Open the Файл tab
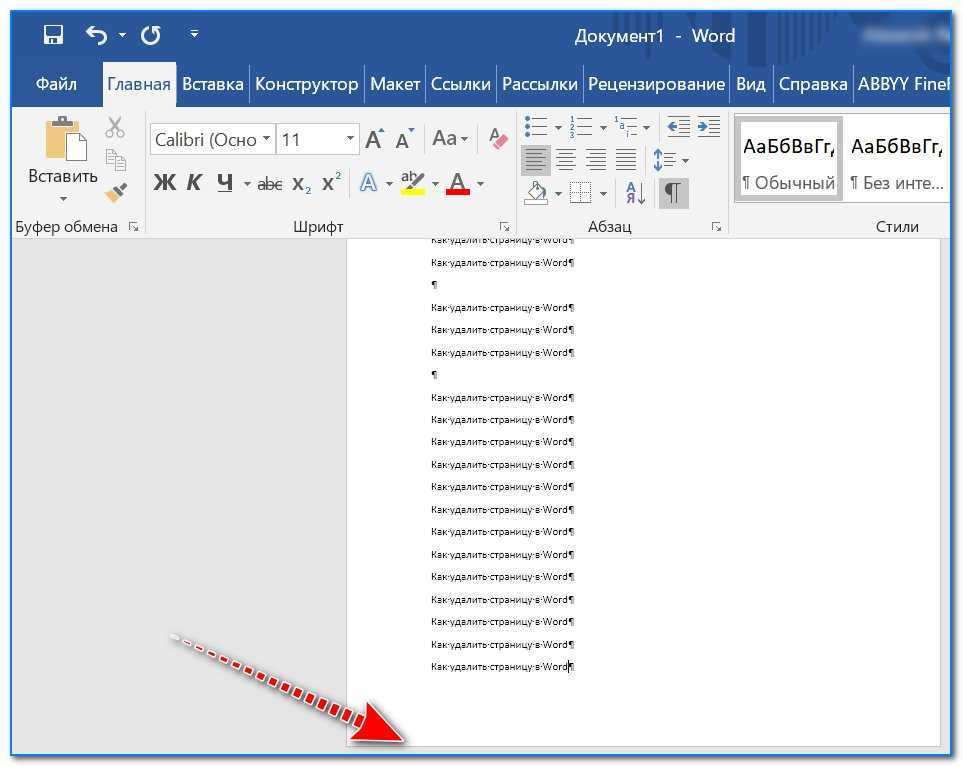The height and width of the screenshot is (767, 963). click(56, 84)
